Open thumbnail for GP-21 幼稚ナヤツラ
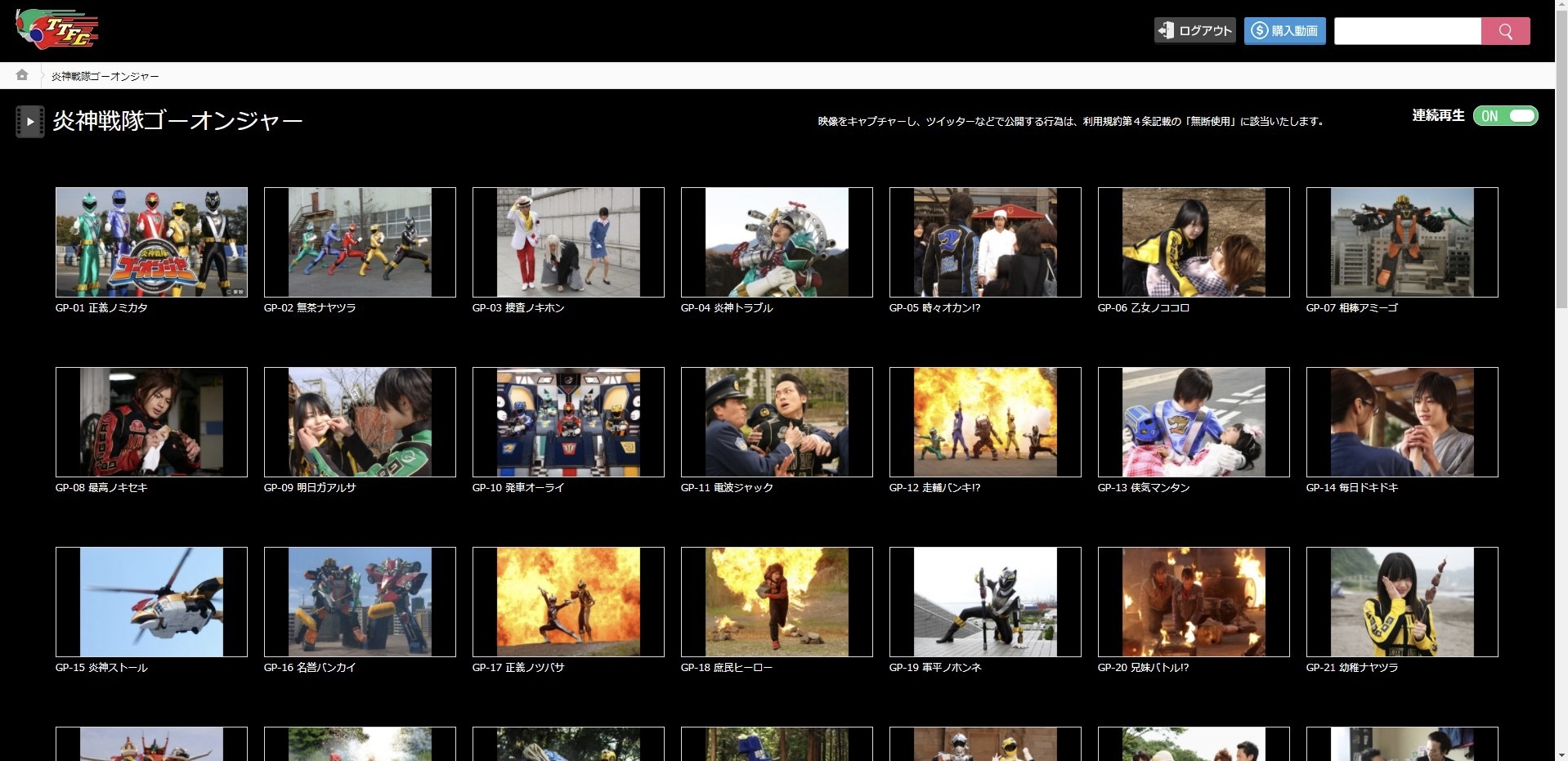Viewport: 1568px width, 761px height. coord(1402,602)
